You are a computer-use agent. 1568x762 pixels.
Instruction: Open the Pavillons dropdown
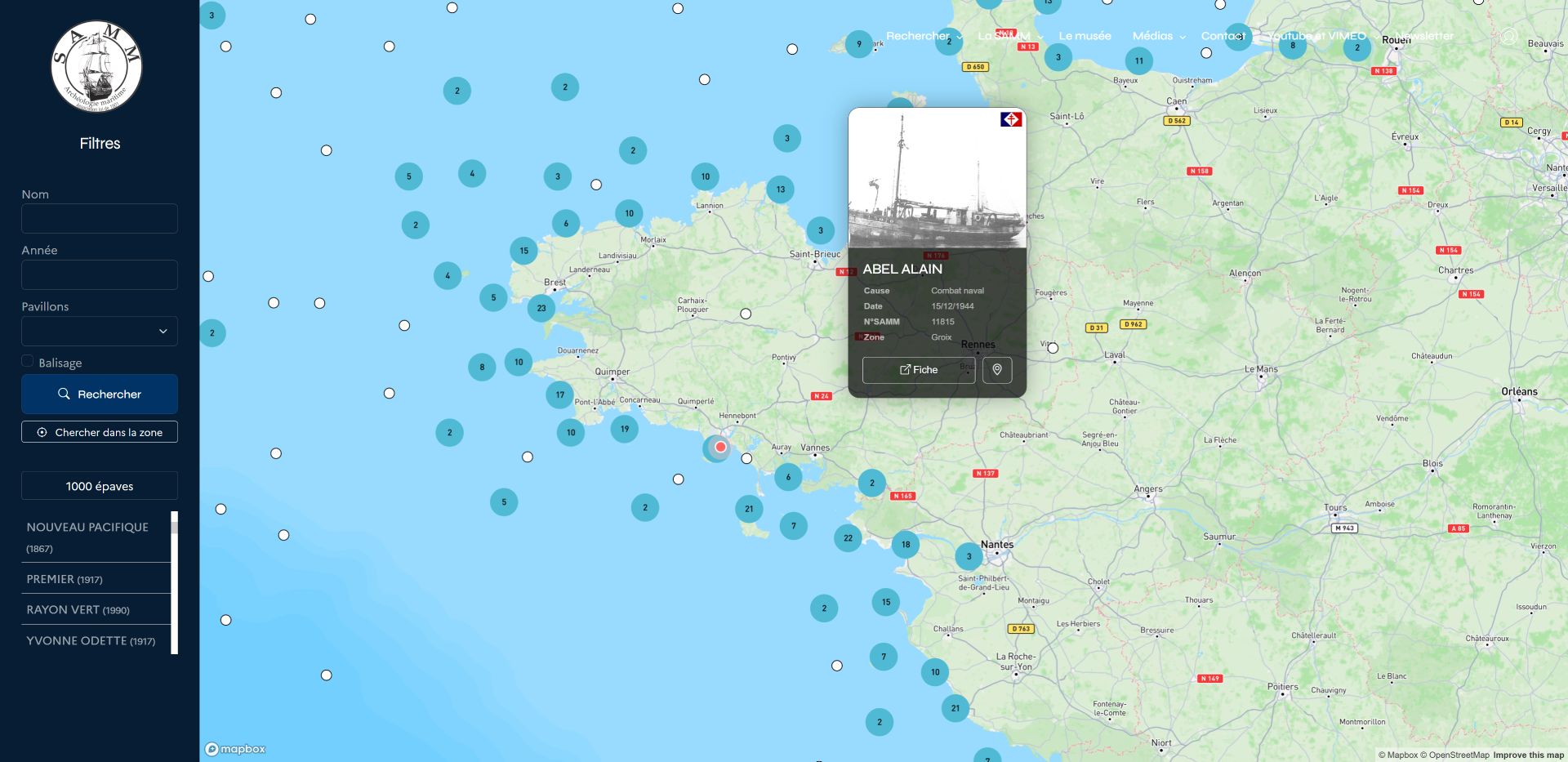click(x=100, y=331)
